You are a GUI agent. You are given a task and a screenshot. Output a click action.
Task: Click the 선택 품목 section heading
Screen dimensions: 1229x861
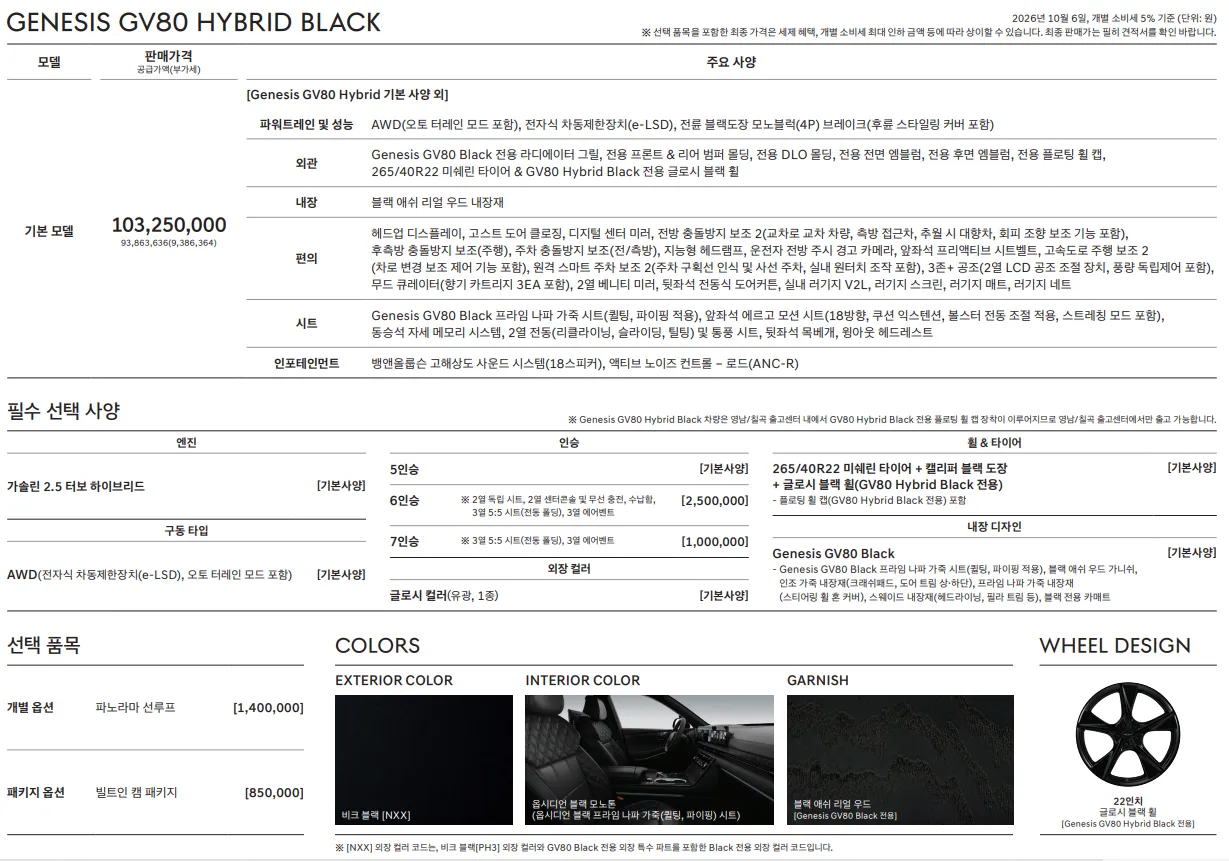[x=43, y=645]
